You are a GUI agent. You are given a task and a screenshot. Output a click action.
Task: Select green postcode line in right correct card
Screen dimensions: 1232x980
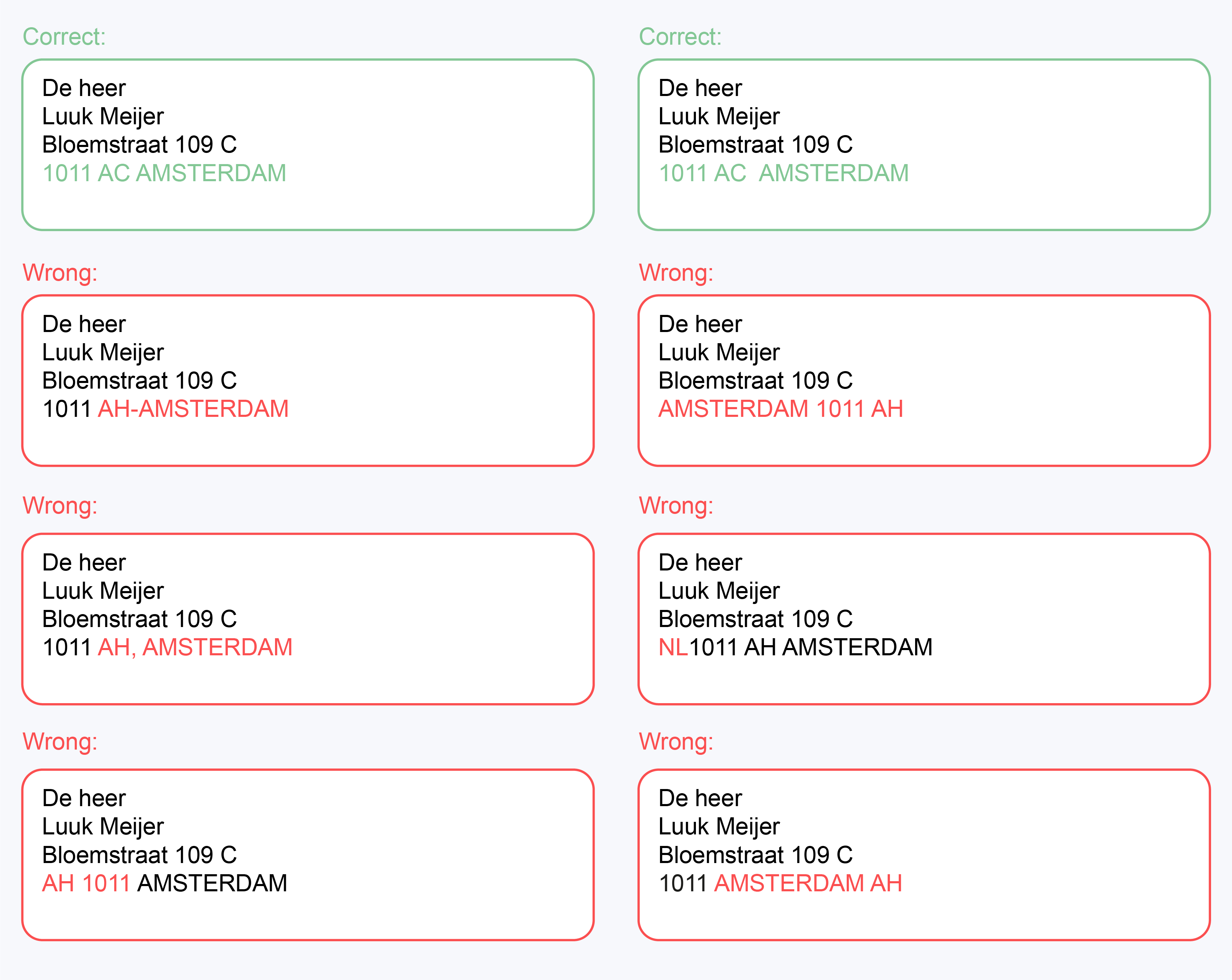(783, 173)
